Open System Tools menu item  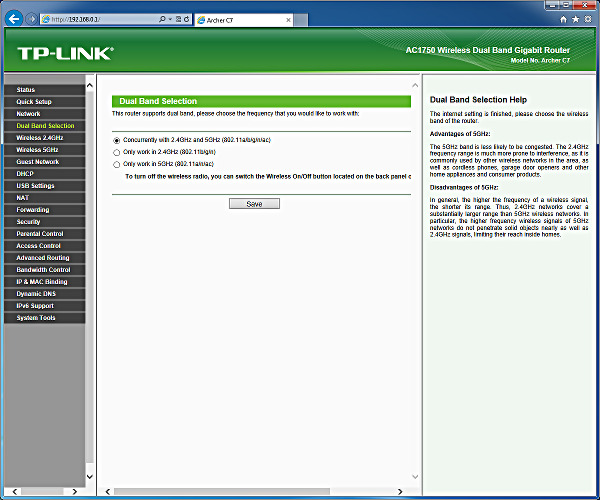click(45, 318)
